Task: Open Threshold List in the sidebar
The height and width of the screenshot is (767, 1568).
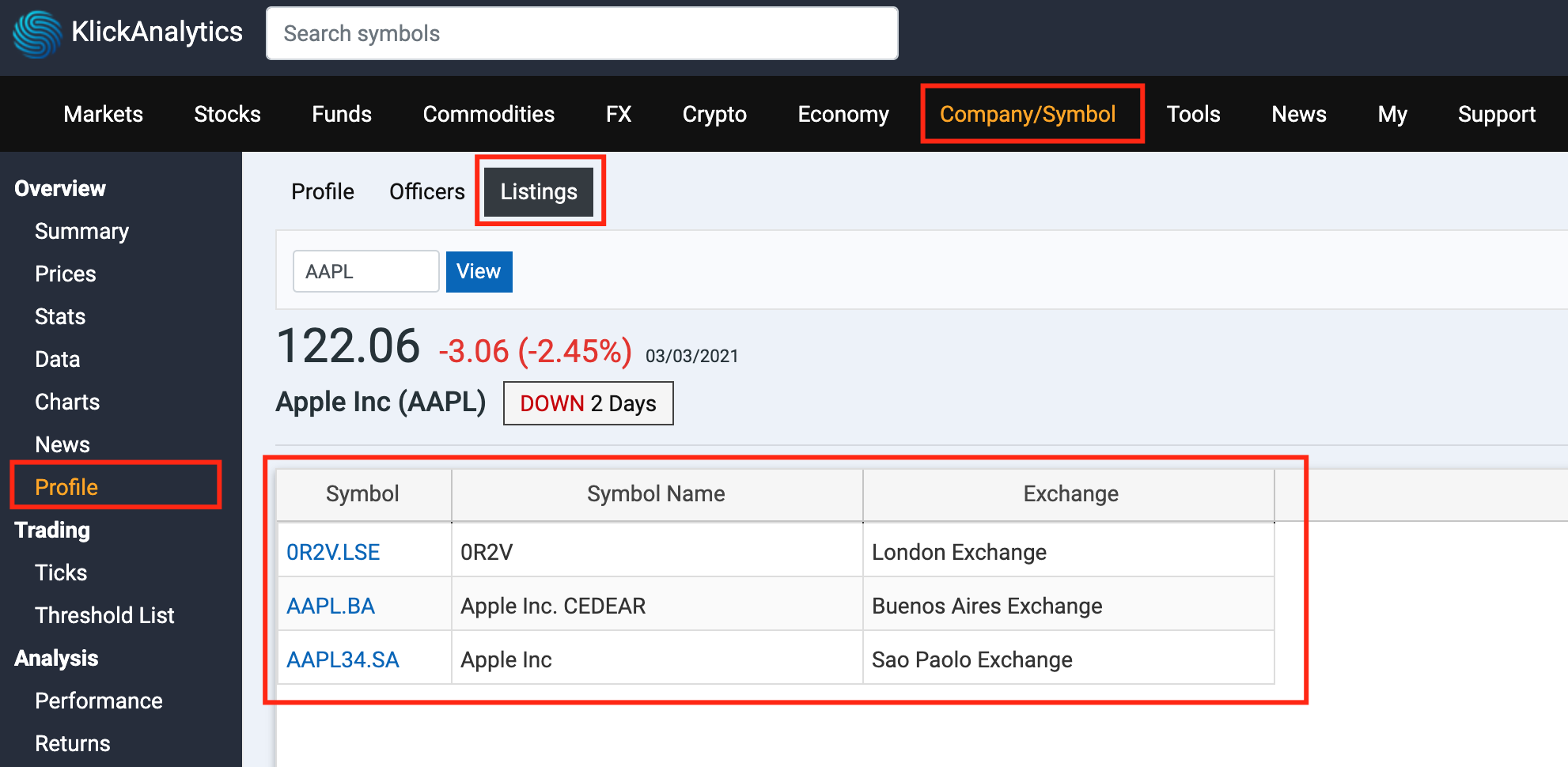Action: 104,615
